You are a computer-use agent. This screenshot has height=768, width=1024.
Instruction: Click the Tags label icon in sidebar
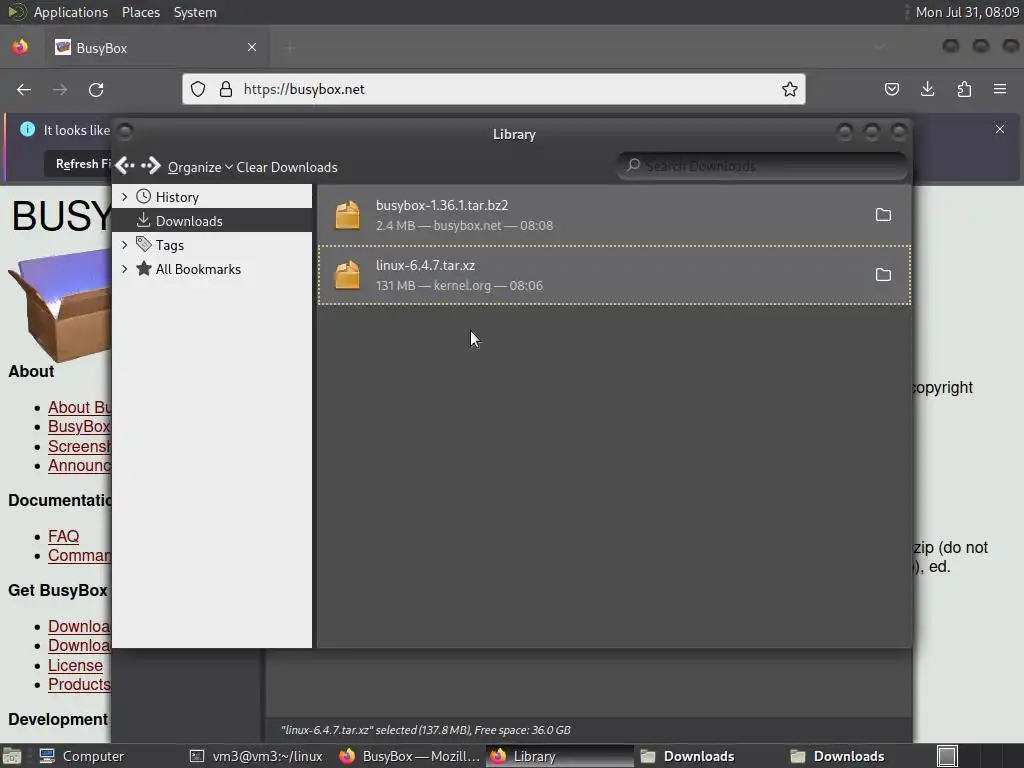pyautogui.click(x=144, y=244)
